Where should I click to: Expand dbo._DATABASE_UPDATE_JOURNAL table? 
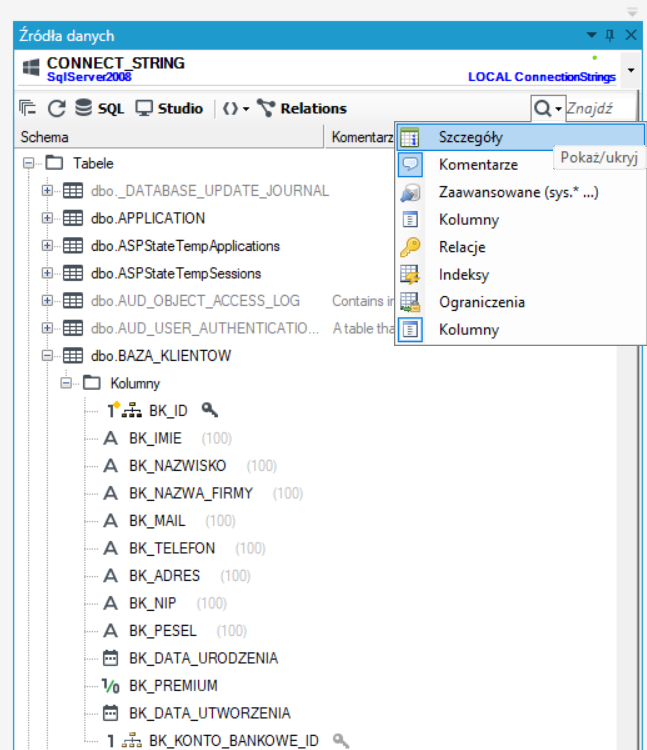pyautogui.click(x=47, y=191)
